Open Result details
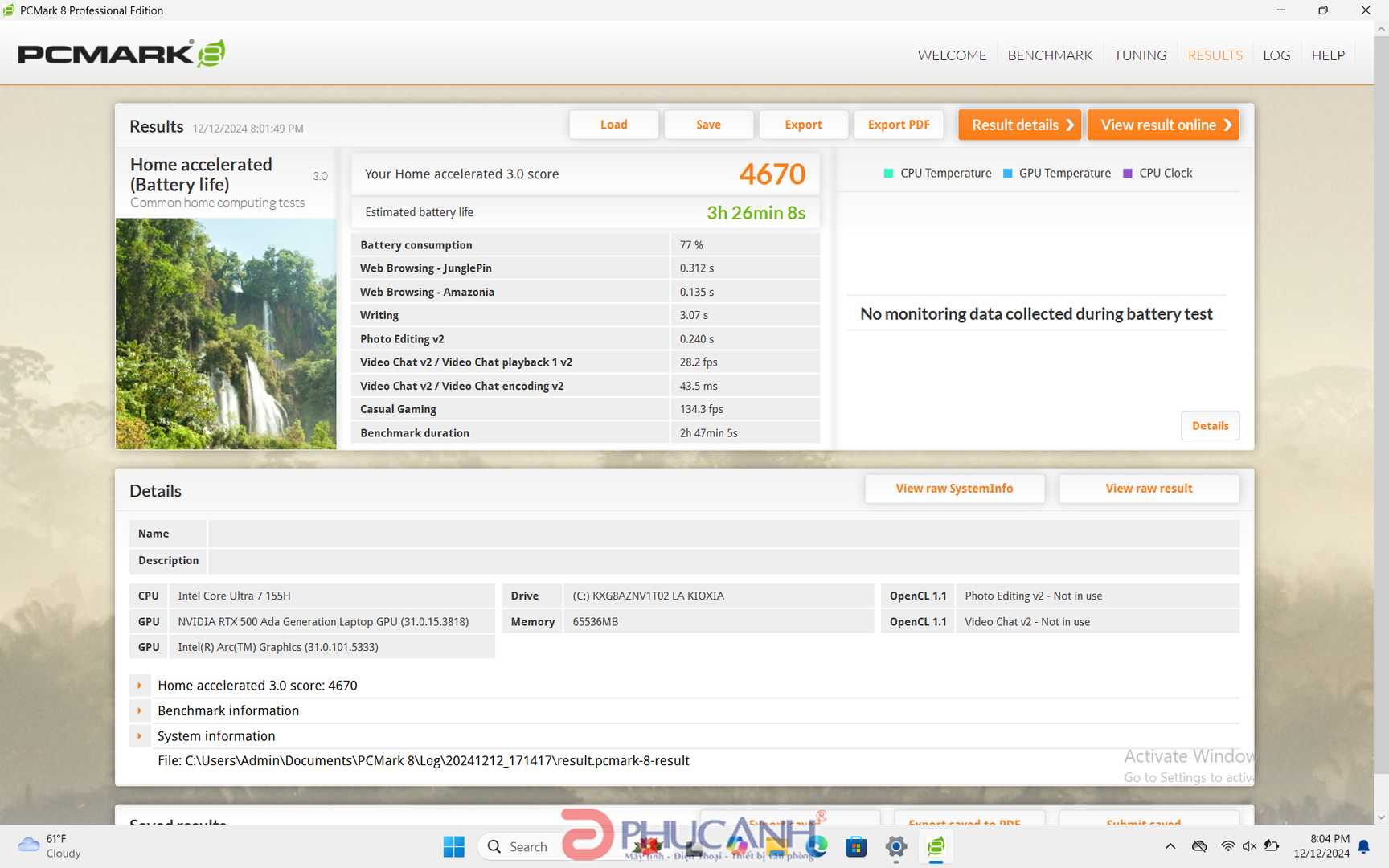1389x868 pixels. [x=1019, y=125]
